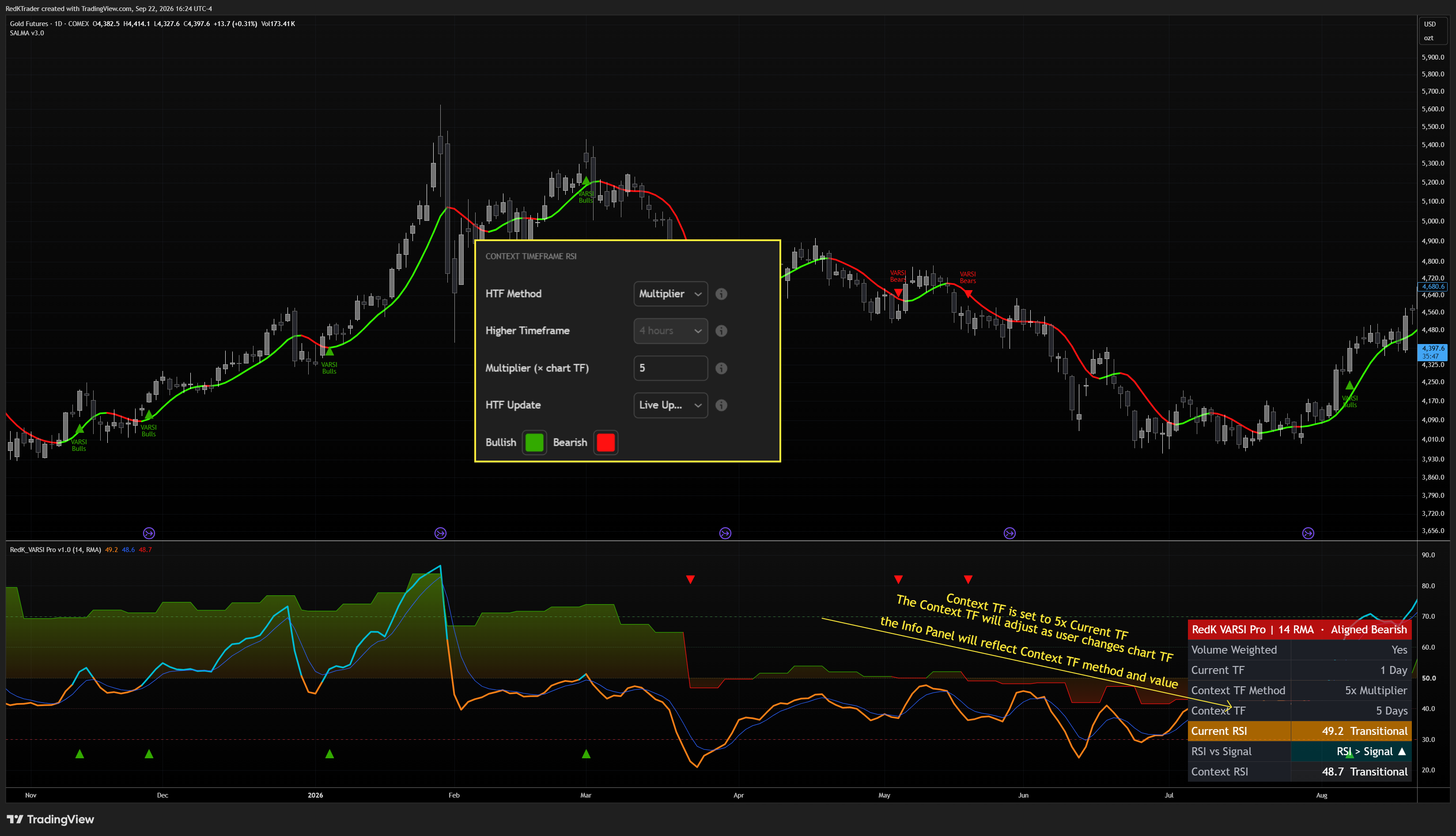Click the 4,680.6 price label on axis

click(1433, 287)
